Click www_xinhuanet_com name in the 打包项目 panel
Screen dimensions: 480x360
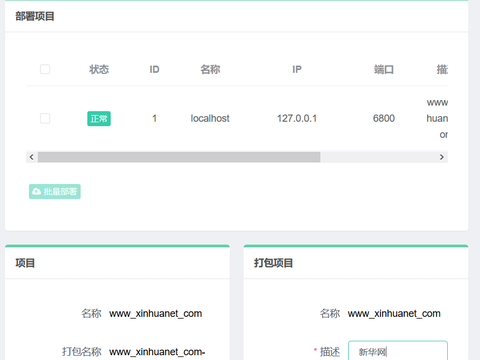point(394,314)
